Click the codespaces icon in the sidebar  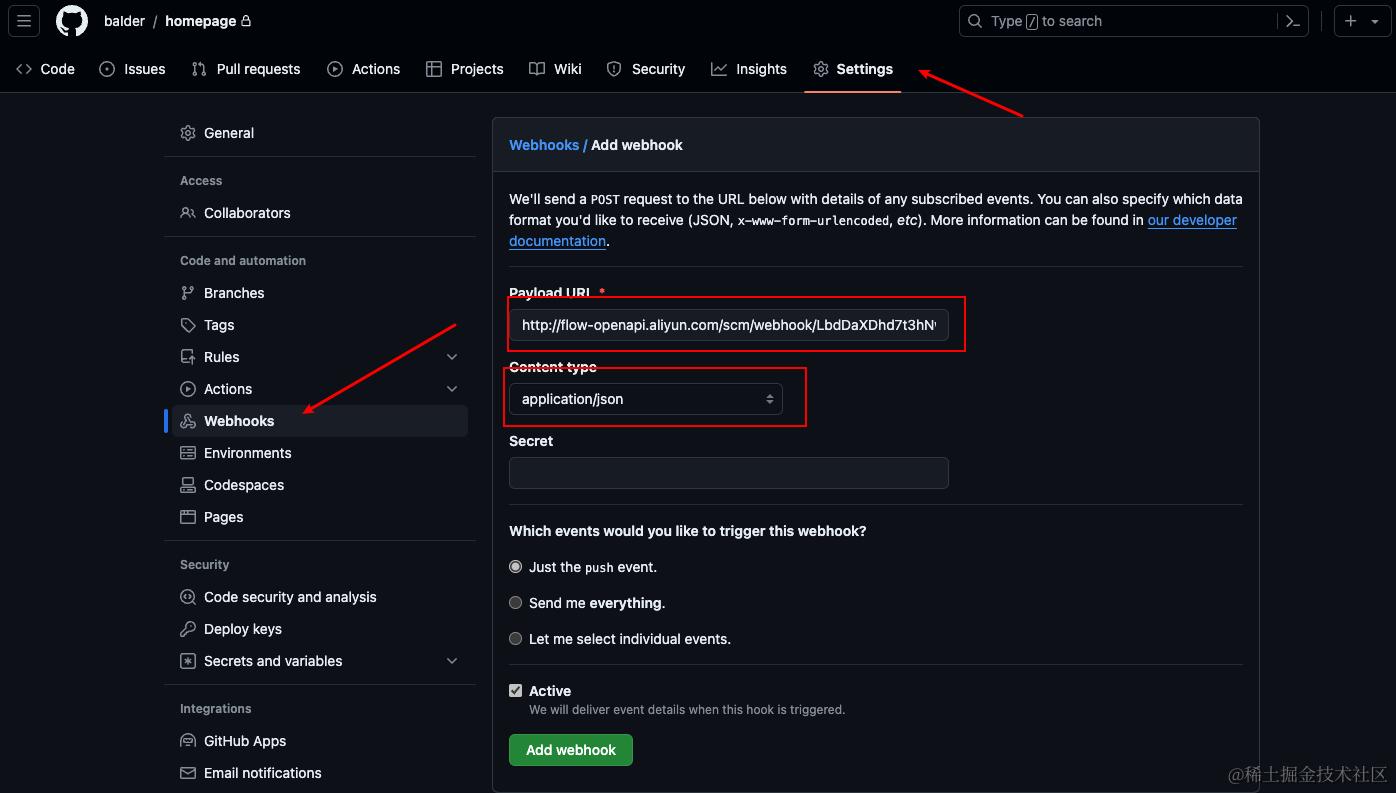pos(188,485)
